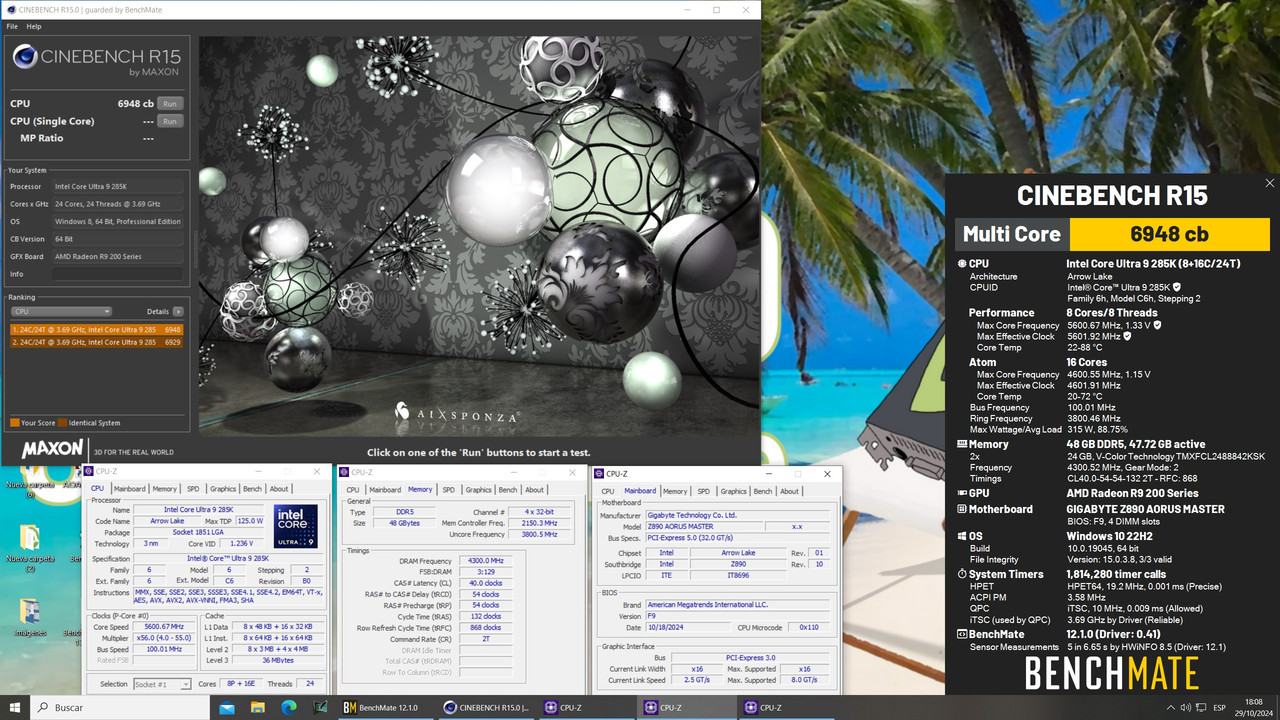Select the second ranking entry scoring 6929
Image resolution: width=1280 pixels, height=720 pixels.
96,342
